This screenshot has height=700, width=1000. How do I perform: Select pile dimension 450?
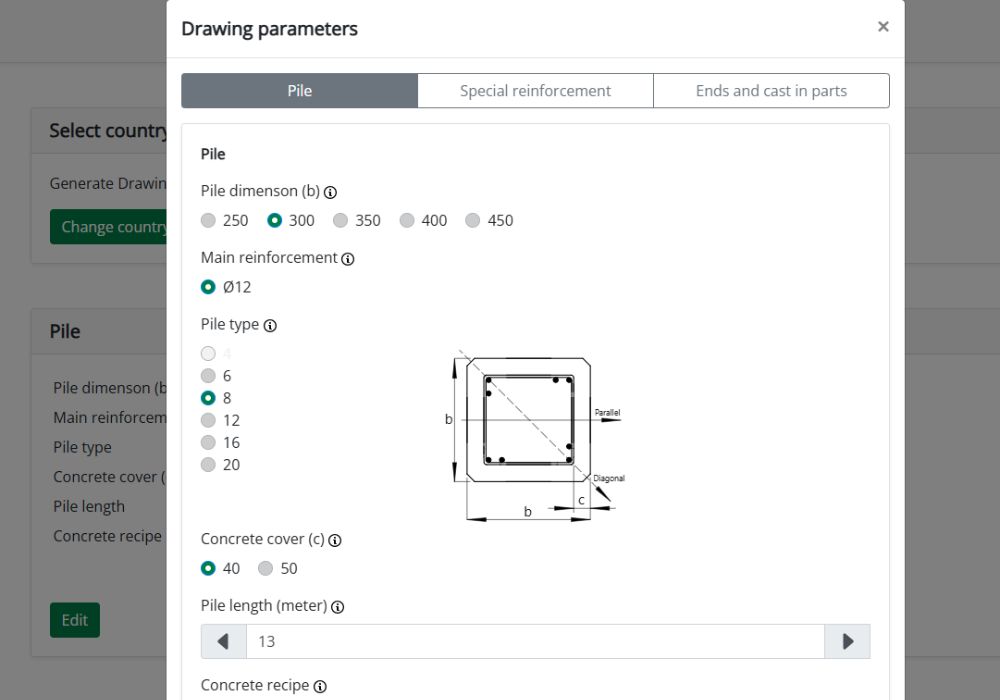[489, 221]
